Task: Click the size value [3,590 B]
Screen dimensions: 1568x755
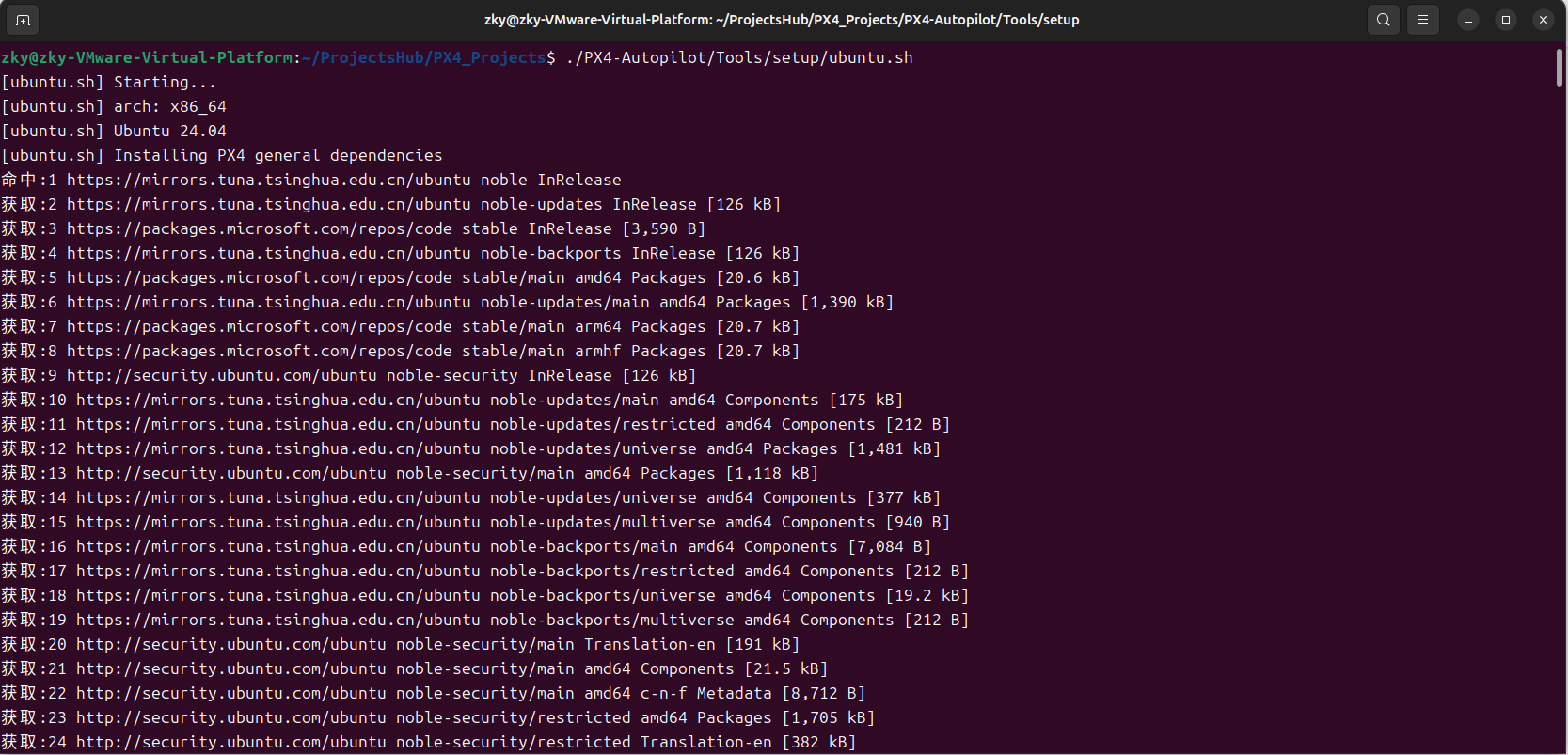Action: (664, 228)
